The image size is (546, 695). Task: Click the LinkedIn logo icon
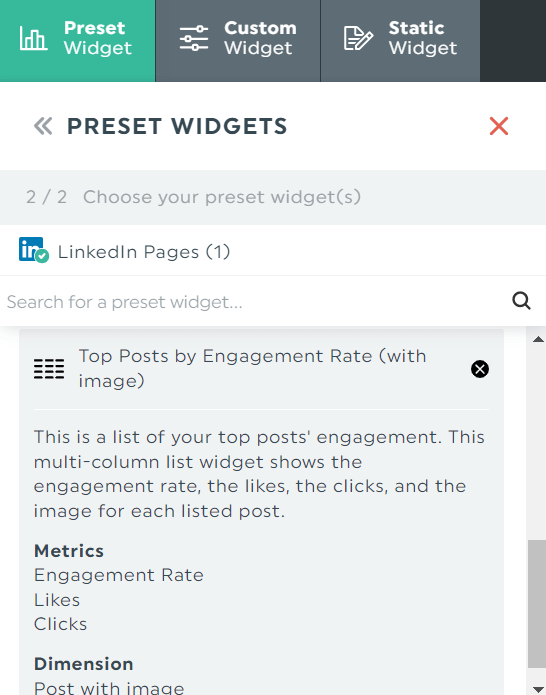[x=33, y=250]
